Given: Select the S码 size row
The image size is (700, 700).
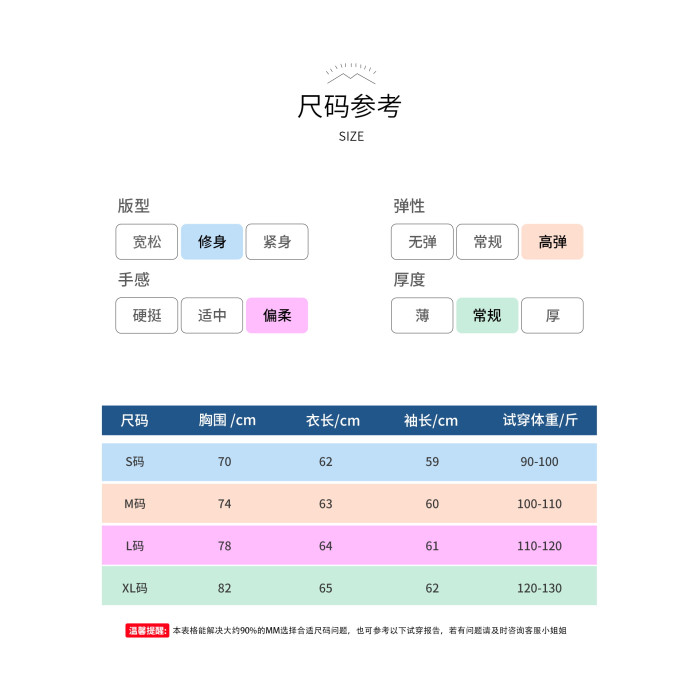Looking at the screenshot, I should tap(134, 462).
